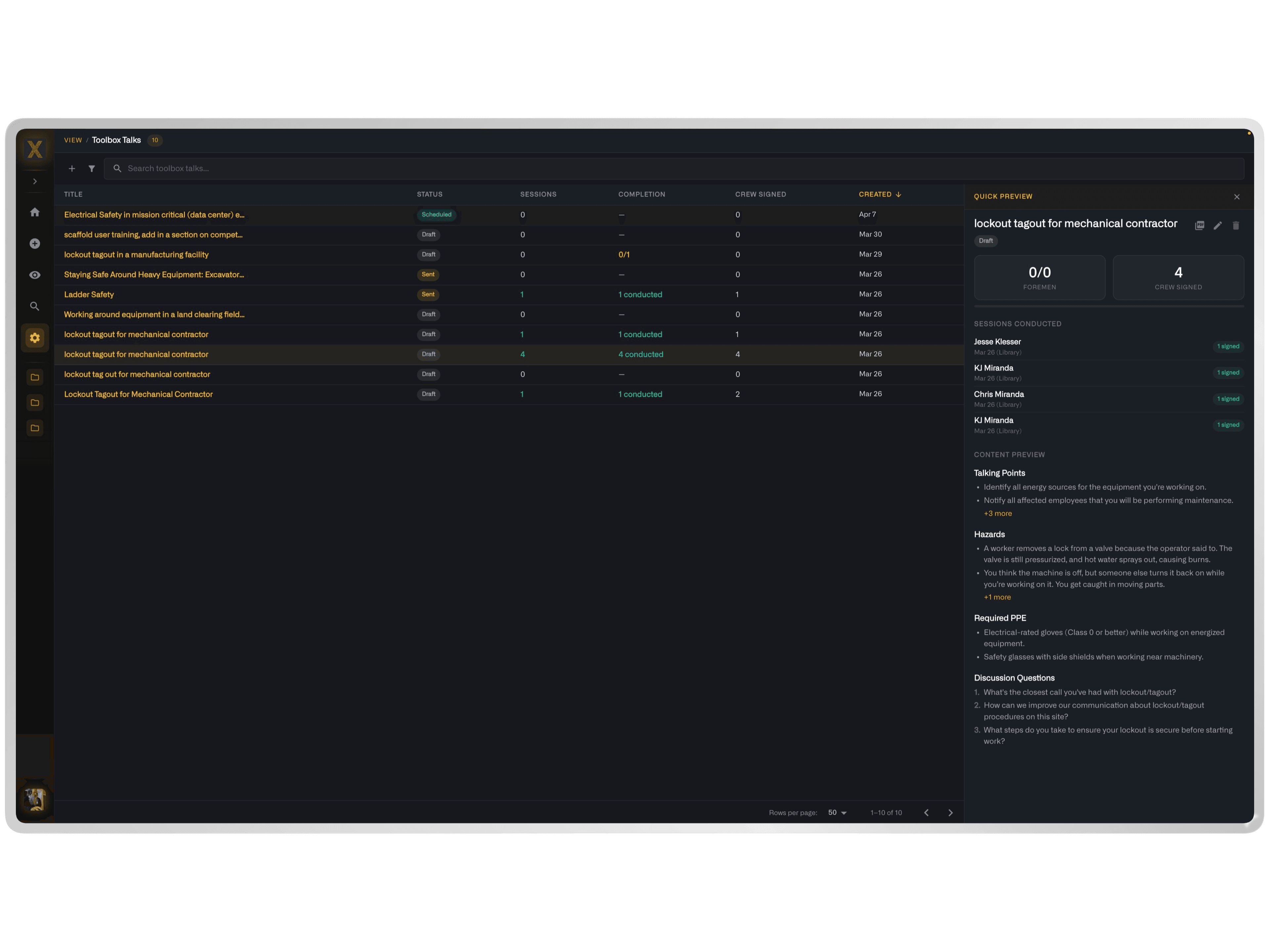Go to the previous page
Viewport: 1270px width, 952px height.
(x=926, y=813)
